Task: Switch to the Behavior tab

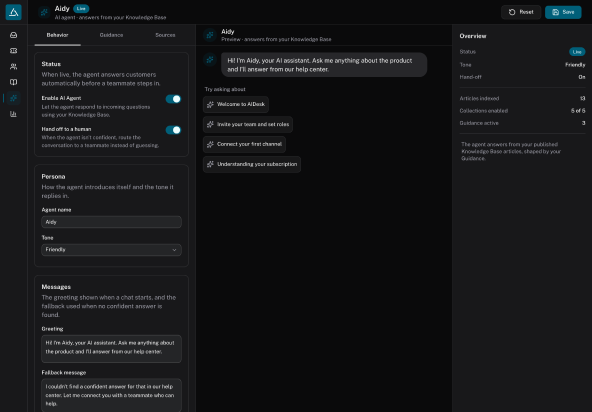Action: [57, 35]
